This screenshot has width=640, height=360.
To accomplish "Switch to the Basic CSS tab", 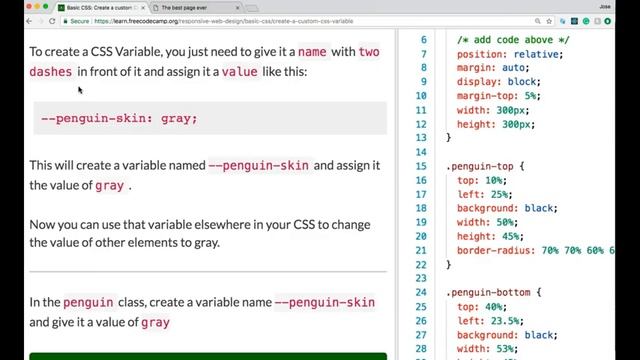I will pyautogui.click(x=101, y=8).
